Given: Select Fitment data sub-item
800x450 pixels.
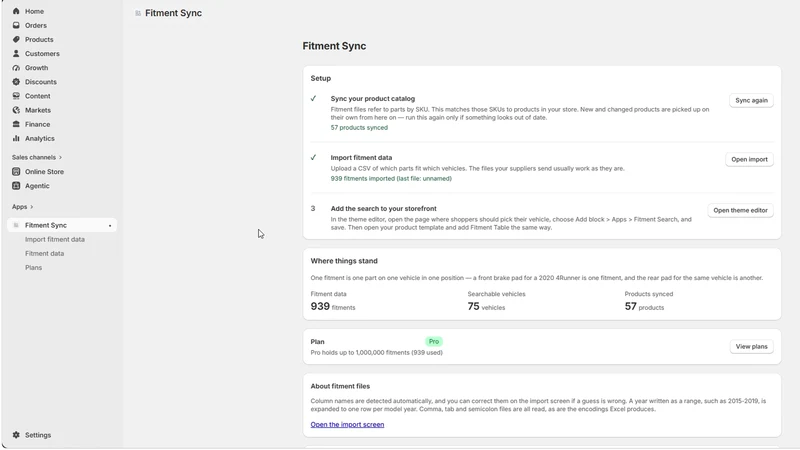Looking at the screenshot, I should 44,254.
